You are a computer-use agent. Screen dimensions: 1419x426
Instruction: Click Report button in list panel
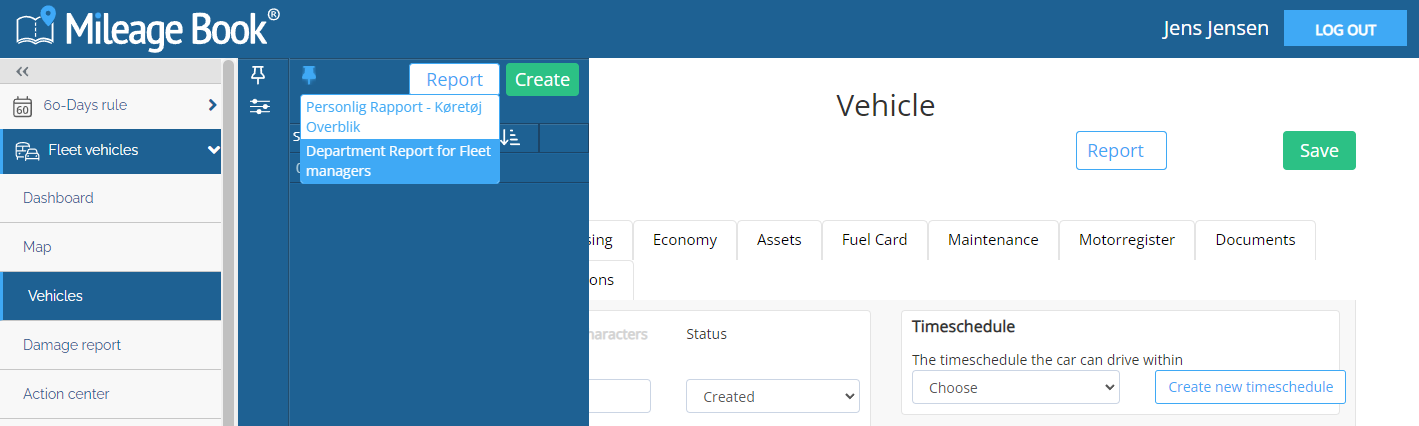[x=454, y=80]
